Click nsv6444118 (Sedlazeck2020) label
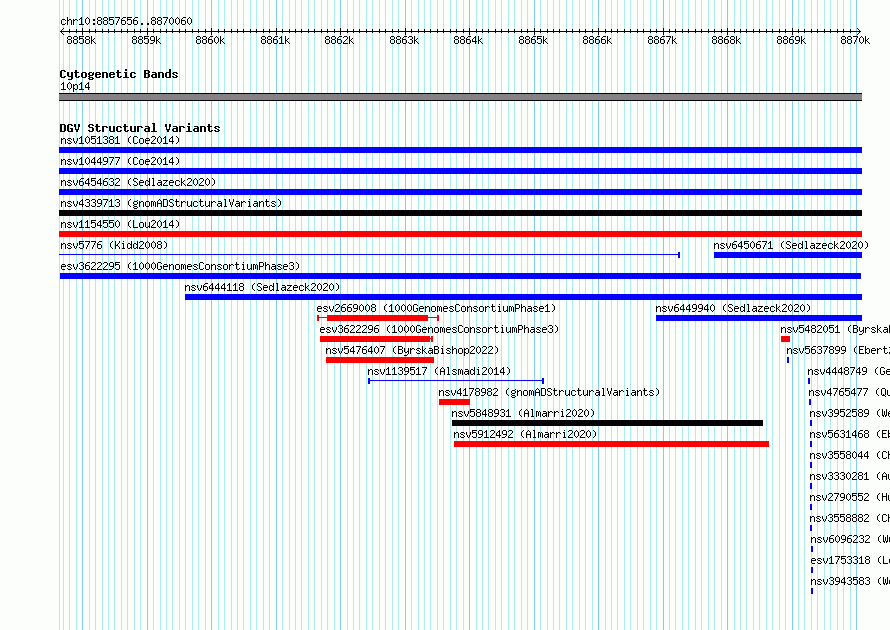The width and height of the screenshot is (890, 630). click(x=262, y=287)
